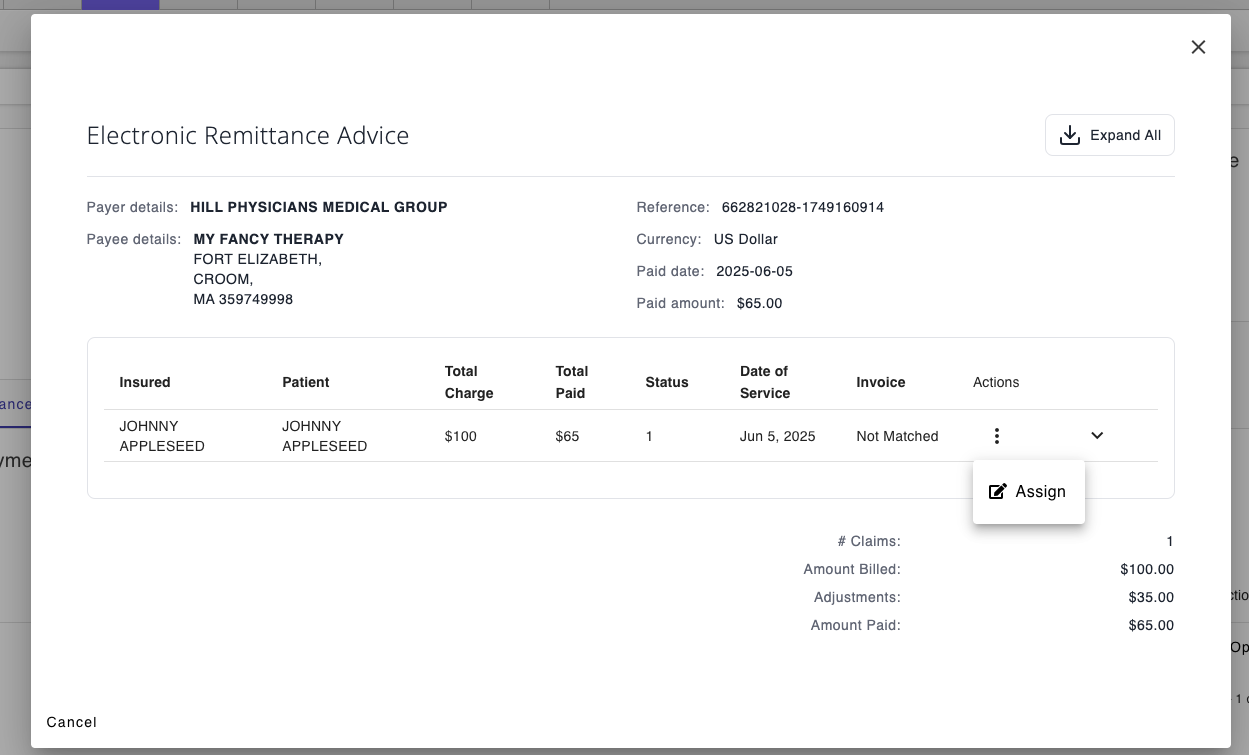Expand the Johnny Appleseed claim row chevron
Image resolution: width=1249 pixels, height=755 pixels.
(1097, 436)
